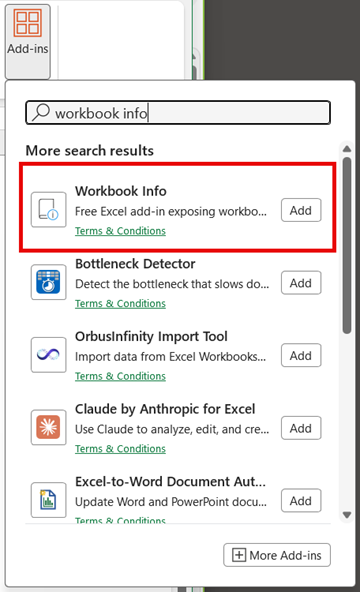Screen dimensions: 360x592
Task: Add the Workbook Info add-in
Action: click(301, 210)
